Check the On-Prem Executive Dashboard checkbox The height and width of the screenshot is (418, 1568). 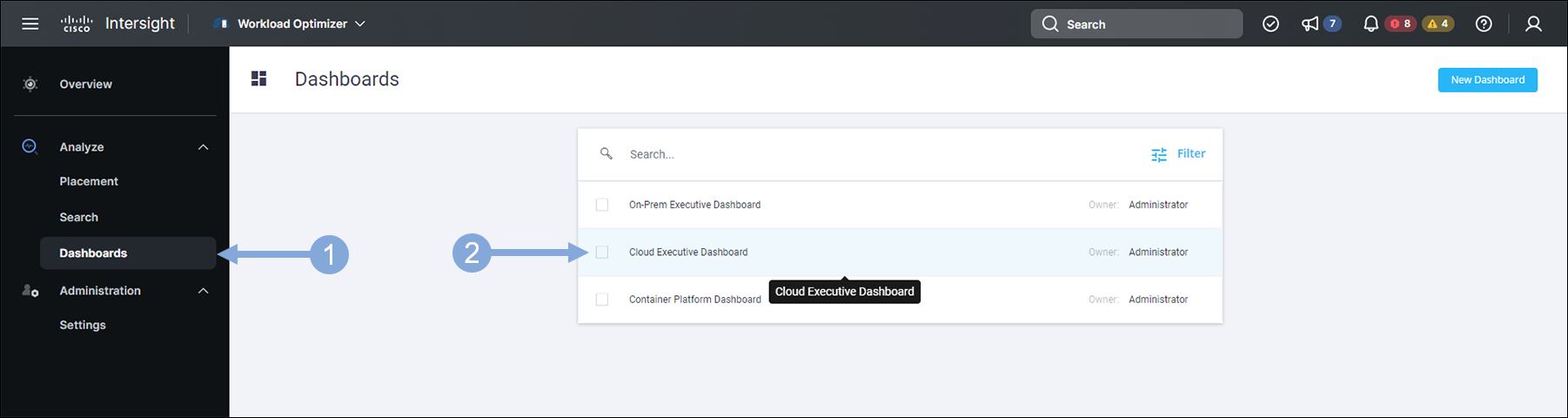pos(602,205)
